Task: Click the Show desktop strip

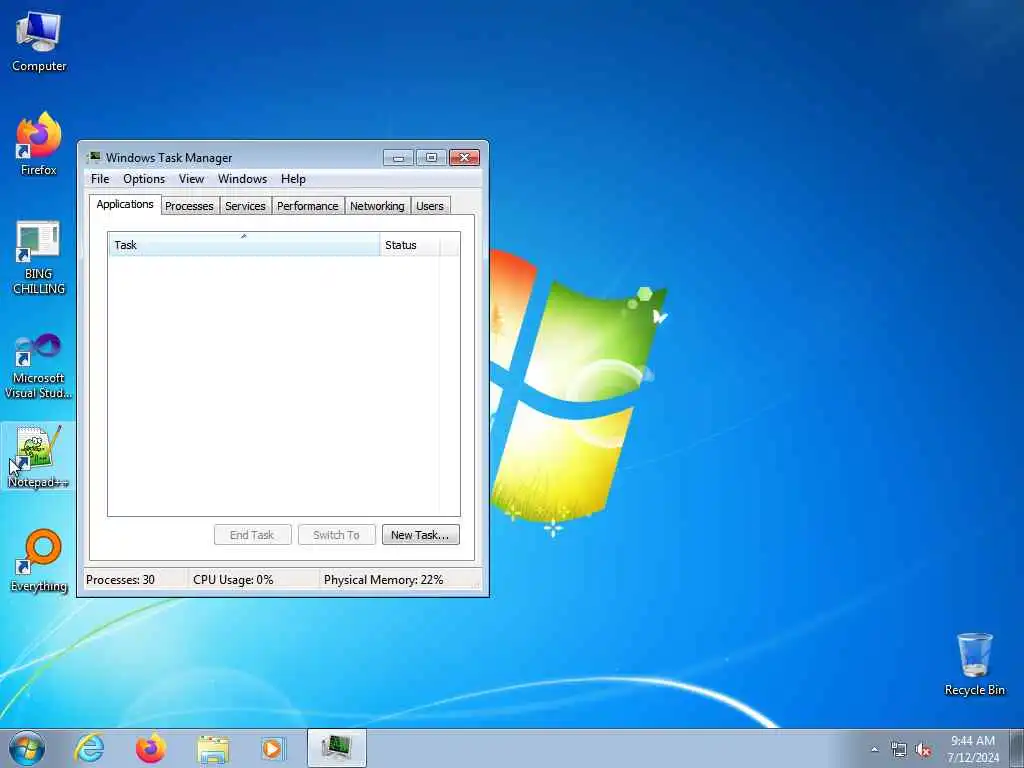Action: click(x=1017, y=748)
